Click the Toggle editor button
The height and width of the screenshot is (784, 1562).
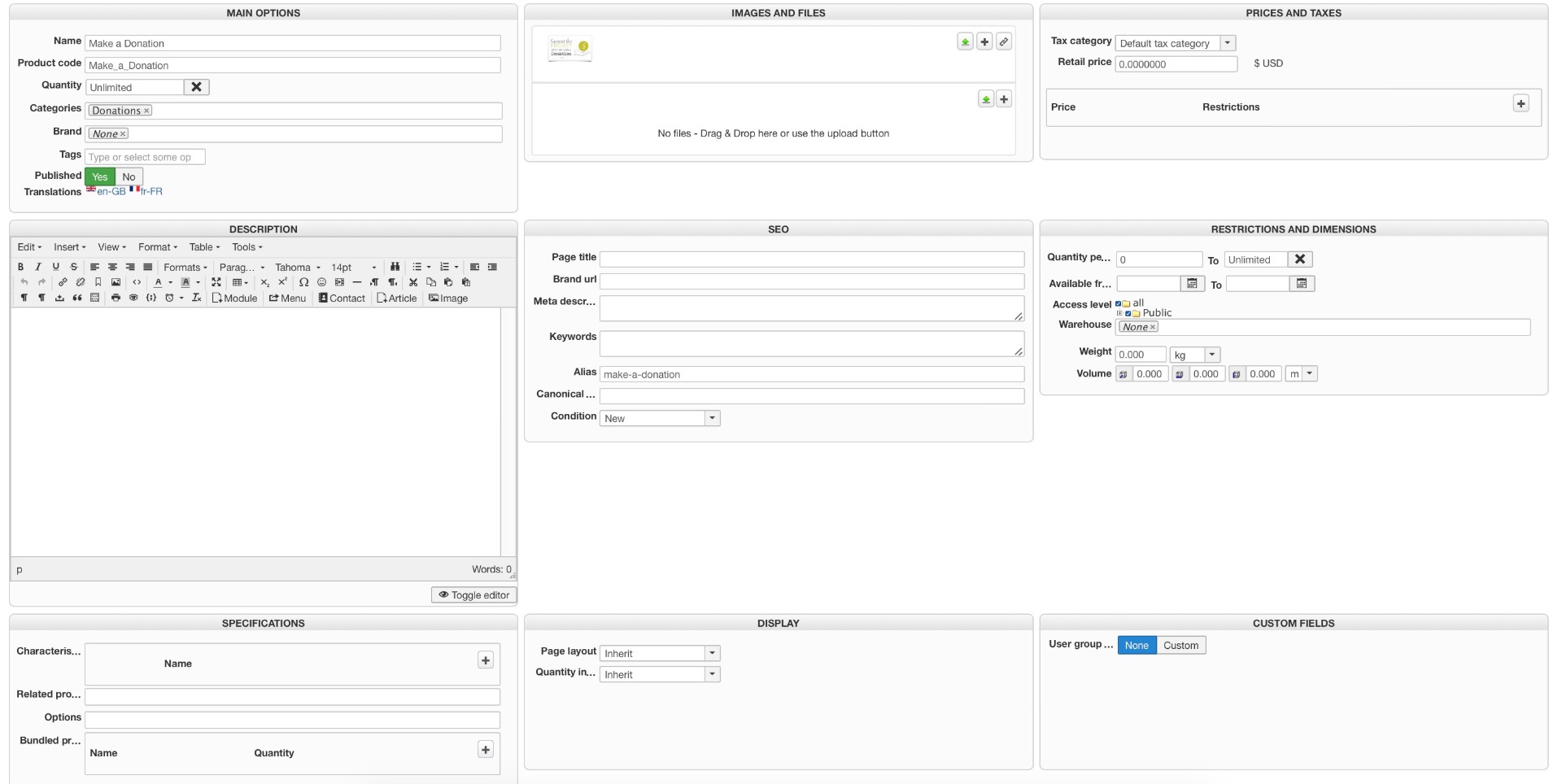click(x=473, y=595)
